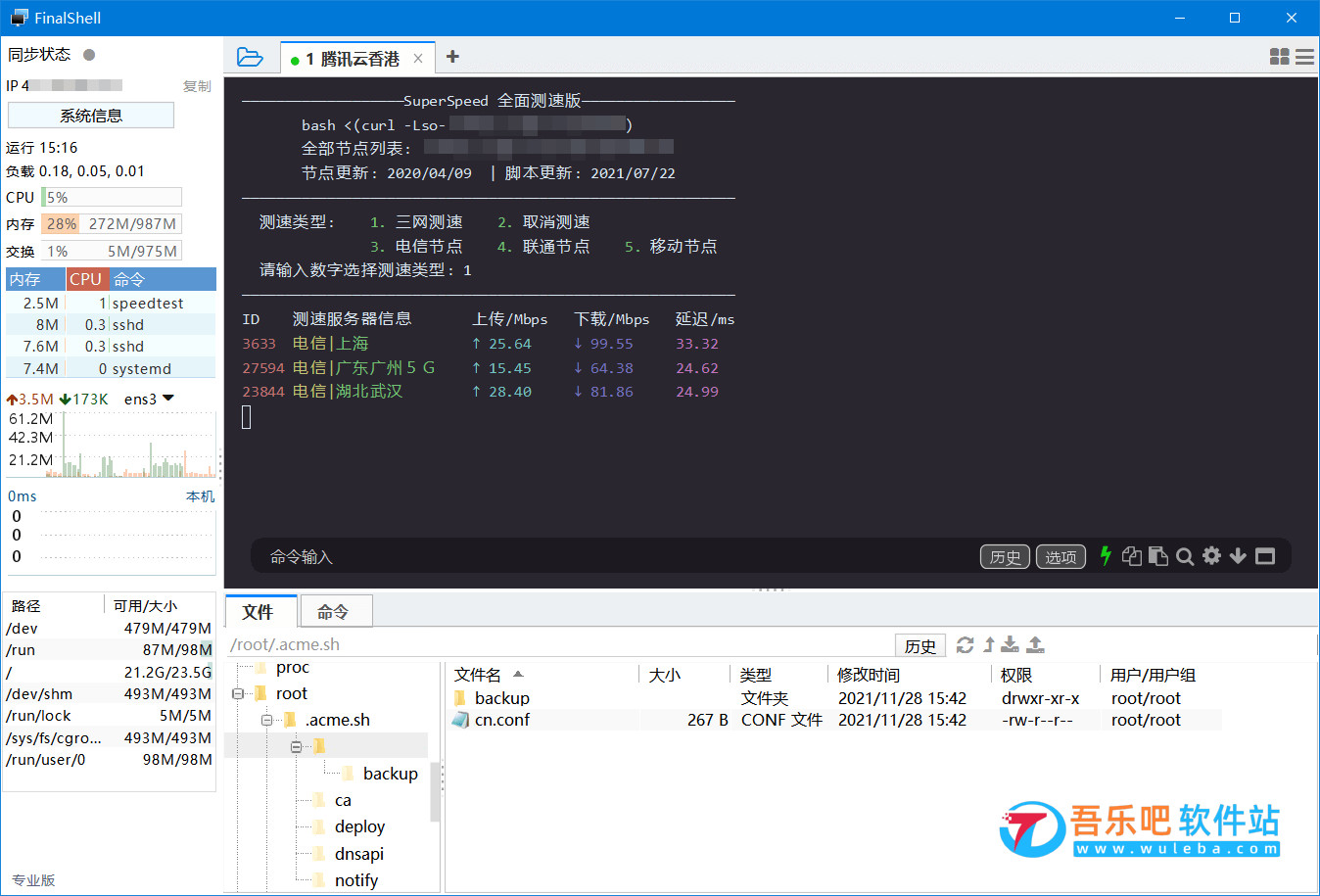Select the proc folder in tree
This screenshot has height=896, width=1320.
pos(292,668)
